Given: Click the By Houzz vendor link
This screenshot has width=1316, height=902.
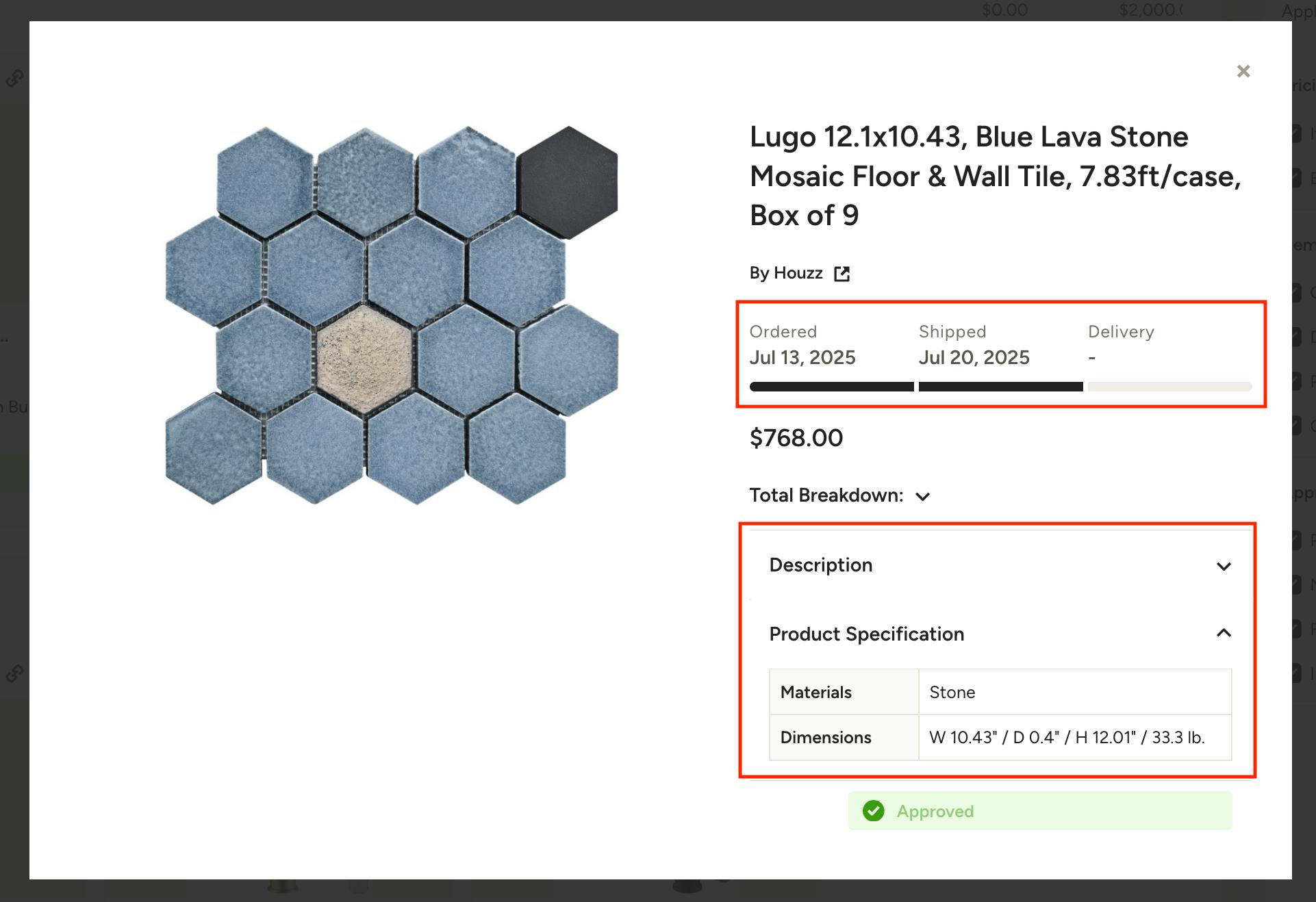Looking at the screenshot, I should pyautogui.click(x=786, y=273).
